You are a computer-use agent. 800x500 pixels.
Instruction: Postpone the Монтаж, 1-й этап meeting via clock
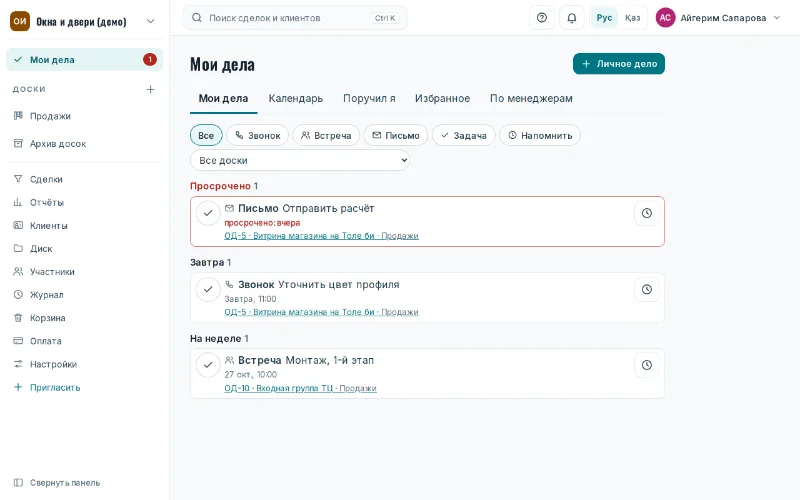point(646,365)
